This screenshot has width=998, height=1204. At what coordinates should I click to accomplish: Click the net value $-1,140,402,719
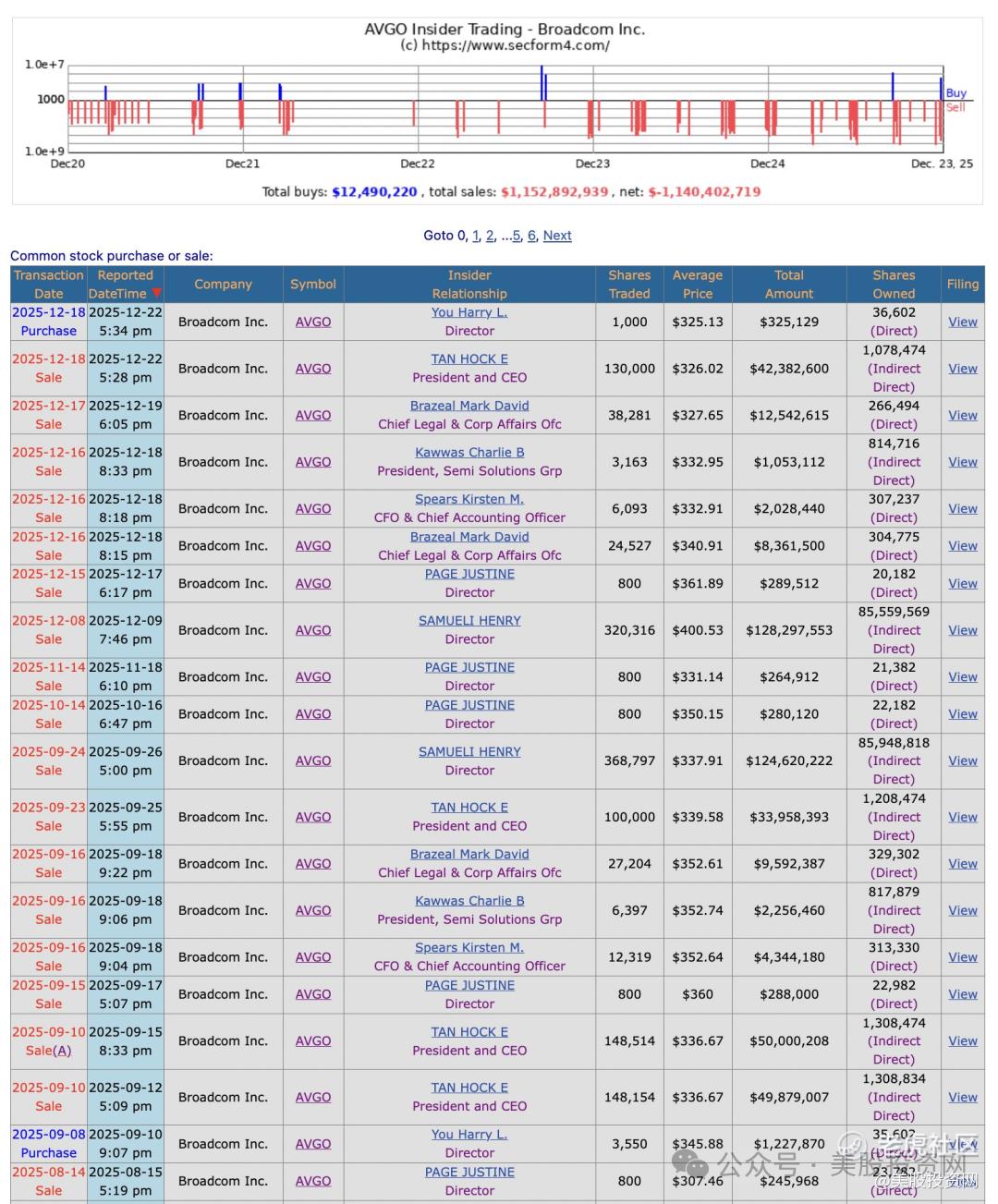[x=704, y=192]
